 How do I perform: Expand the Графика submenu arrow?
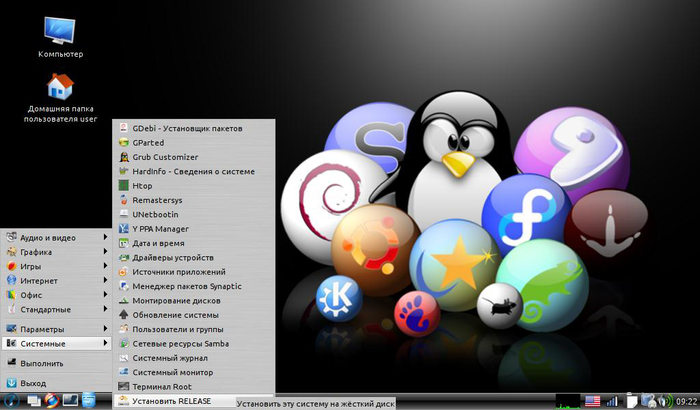(105, 251)
